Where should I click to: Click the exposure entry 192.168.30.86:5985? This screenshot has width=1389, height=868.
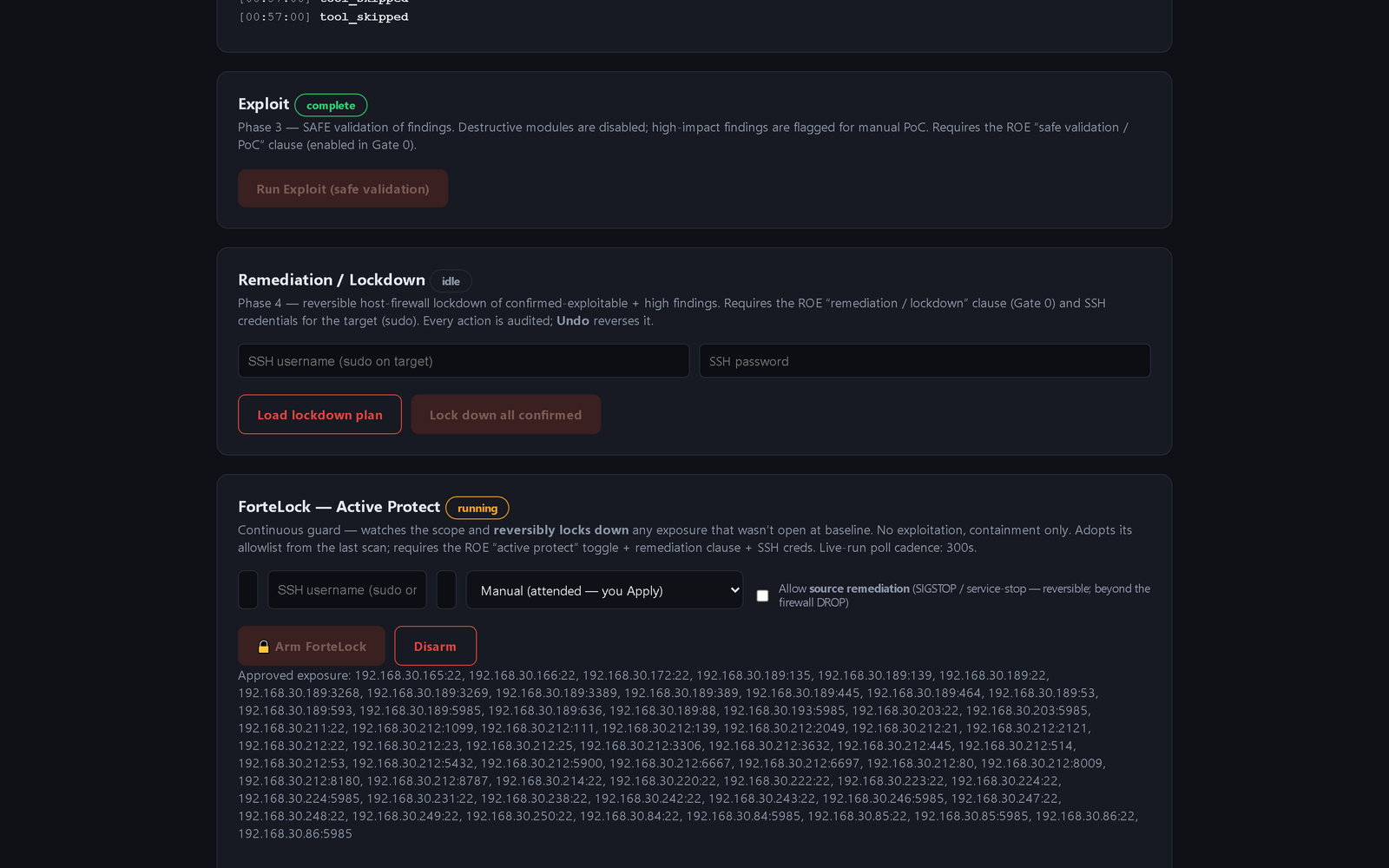295,833
